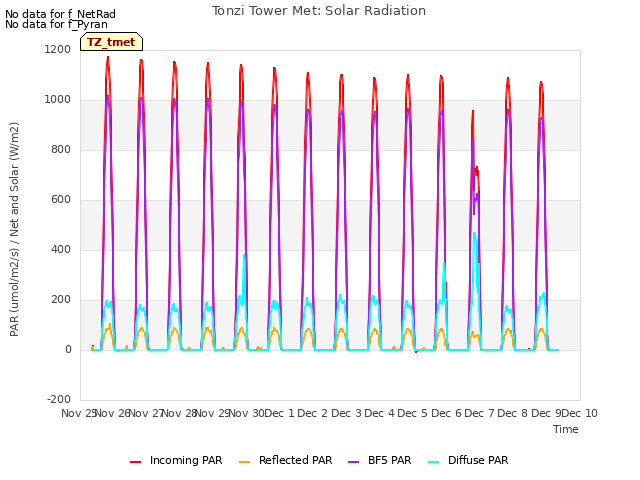The width and height of the screenshot is (640, 480).
Task: Click the y-axis tick label 0
Action: (x=68, y=350)
